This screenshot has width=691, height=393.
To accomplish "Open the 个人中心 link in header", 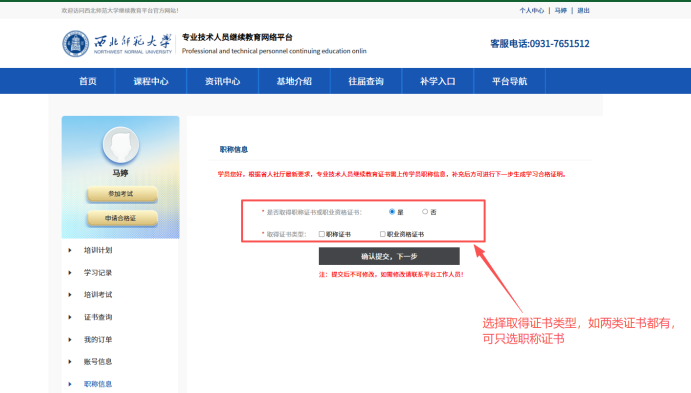I will [x=532, y=11].
